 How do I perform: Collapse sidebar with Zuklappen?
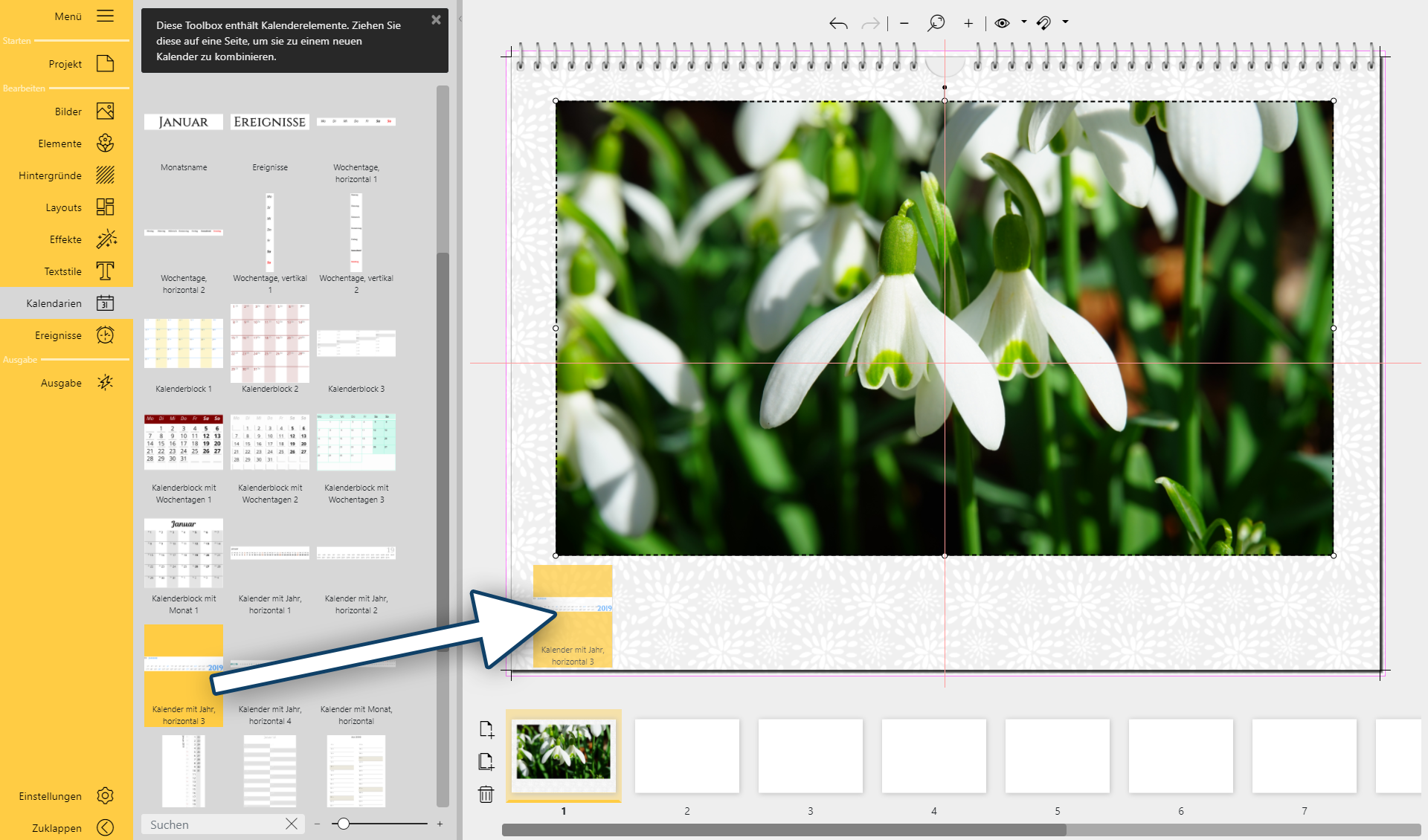tap(106, 827)
